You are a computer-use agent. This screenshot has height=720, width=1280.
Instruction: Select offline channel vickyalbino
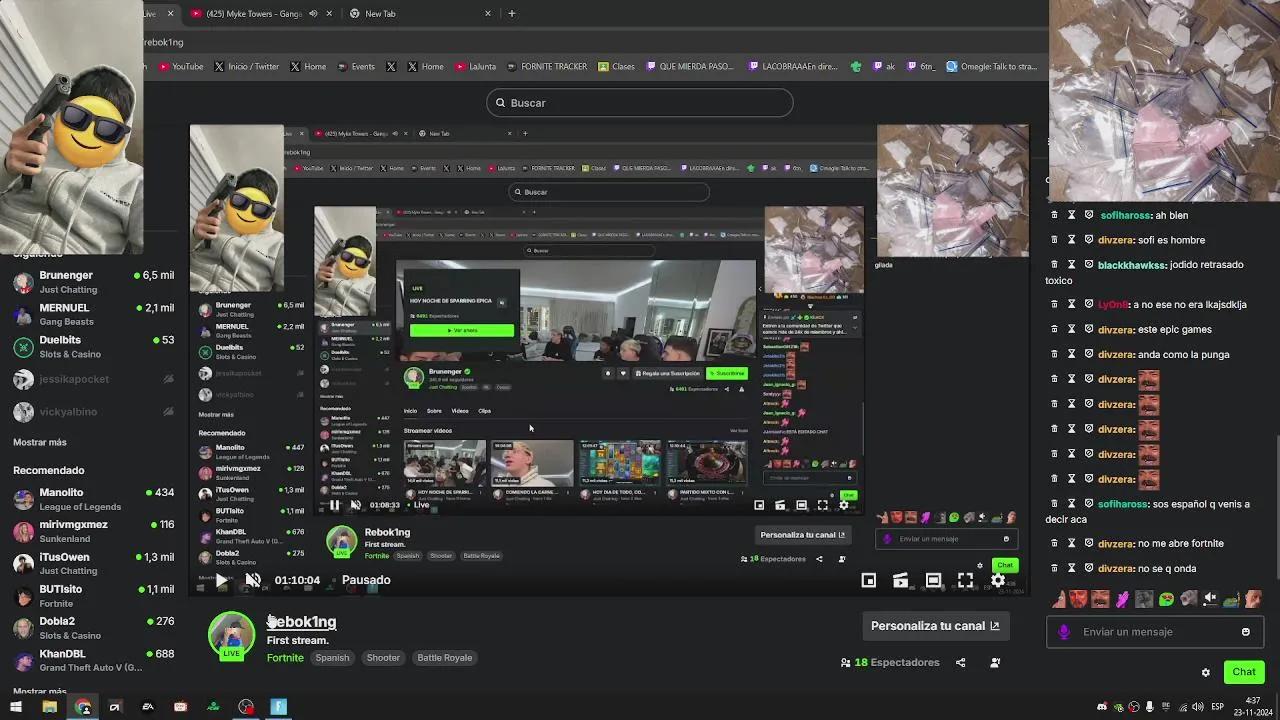click(94, 411)
